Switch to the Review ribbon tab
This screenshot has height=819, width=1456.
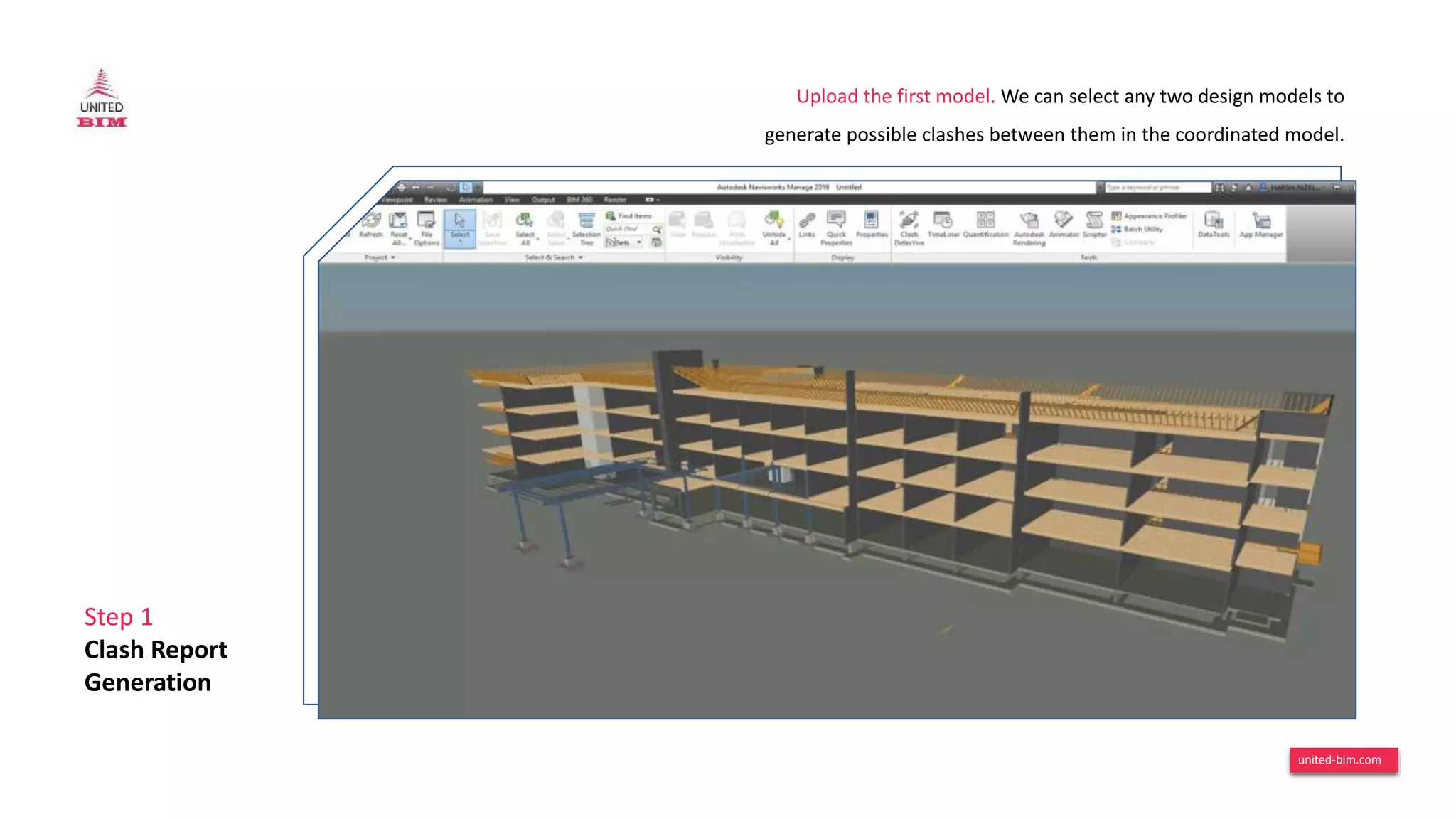click(436, 200)
